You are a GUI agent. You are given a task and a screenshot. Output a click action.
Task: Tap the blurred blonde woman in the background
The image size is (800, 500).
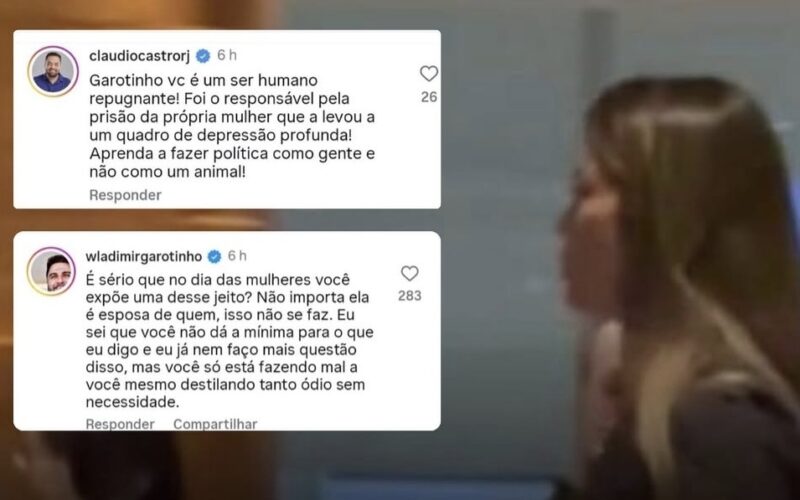681,286
